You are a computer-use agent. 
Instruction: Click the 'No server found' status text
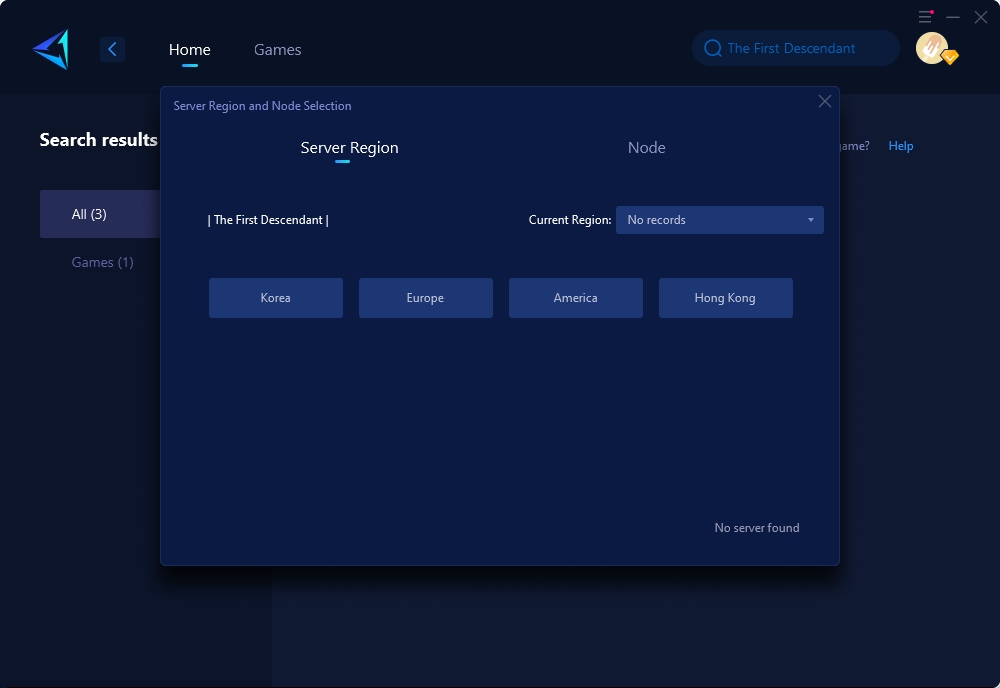756,528
